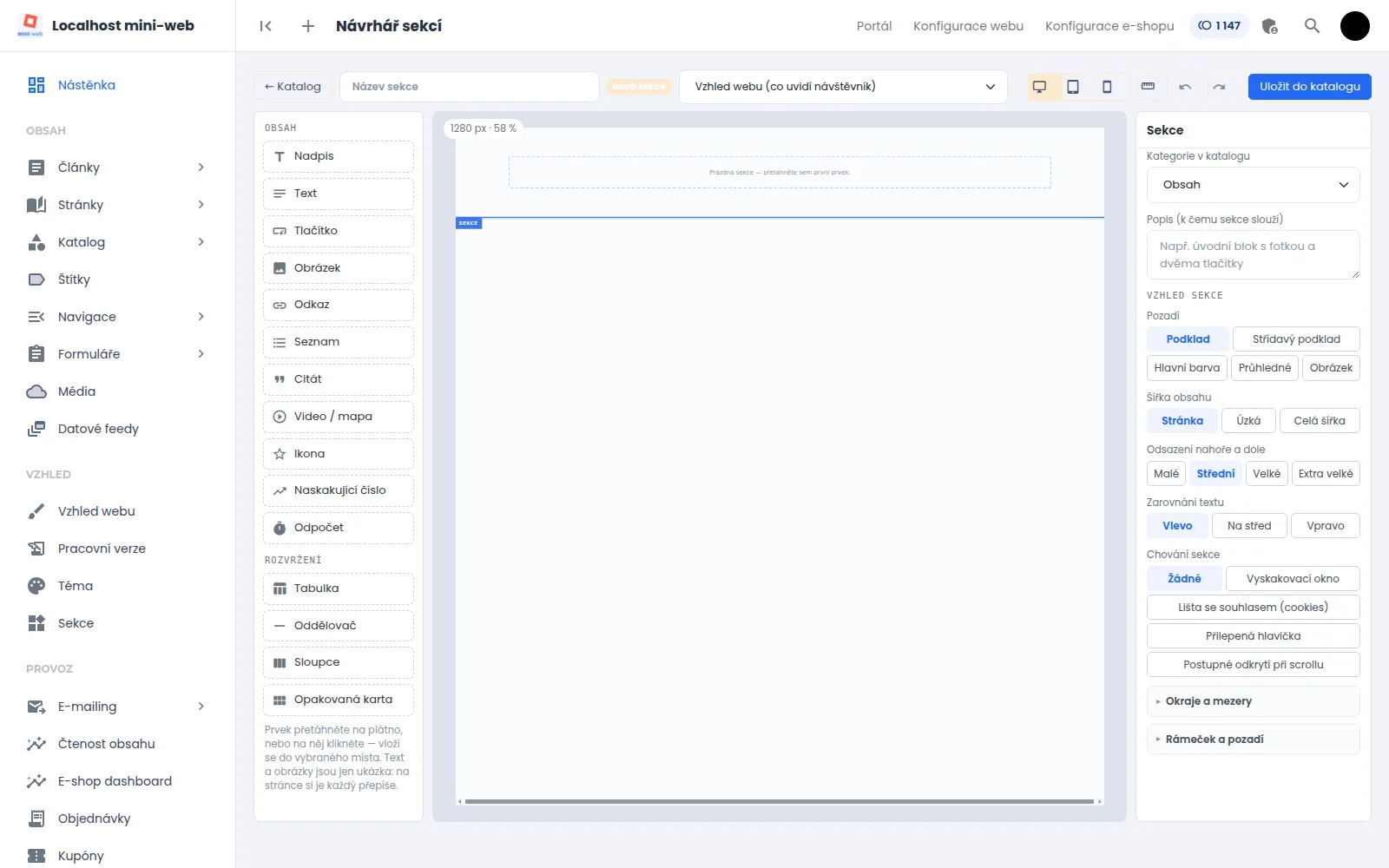Open search with the magnifier icon
Image resolution: width=1389 pixels, height=868 pixels.
point(1312,26)
